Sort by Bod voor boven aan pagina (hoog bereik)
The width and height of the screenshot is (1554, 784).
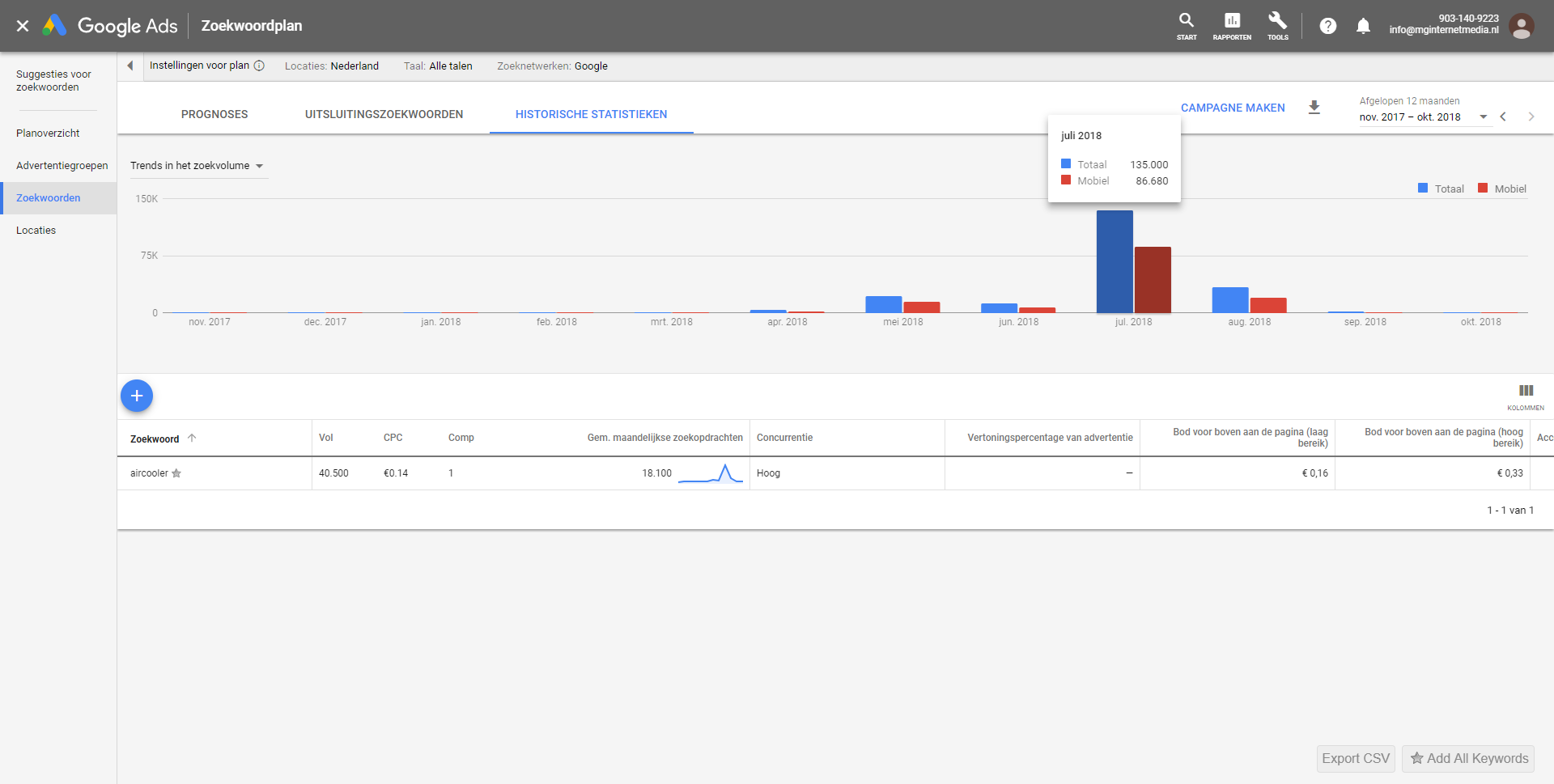point(1444,438)
